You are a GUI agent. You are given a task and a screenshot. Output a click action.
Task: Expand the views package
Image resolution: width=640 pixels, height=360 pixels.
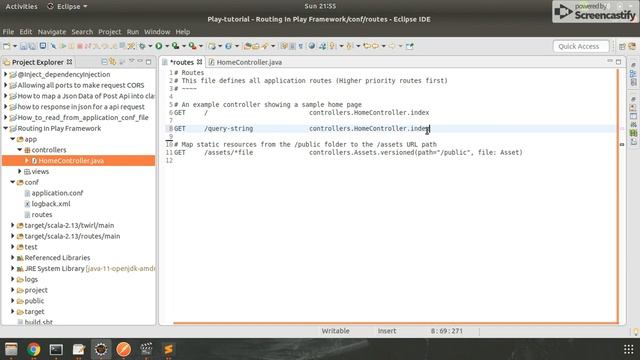pos(20,171)
